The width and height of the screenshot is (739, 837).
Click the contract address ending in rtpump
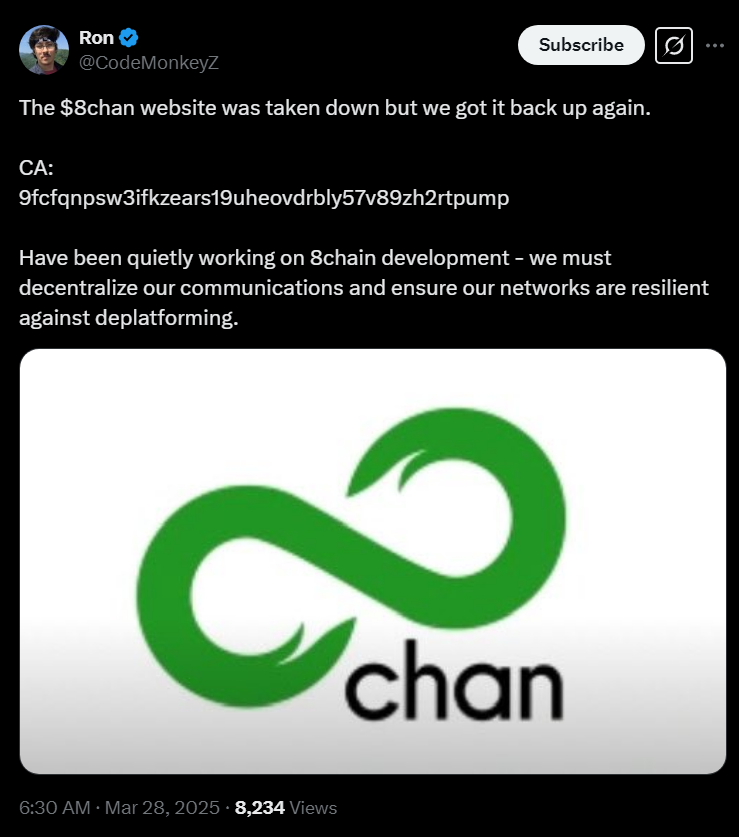point(264,198)
